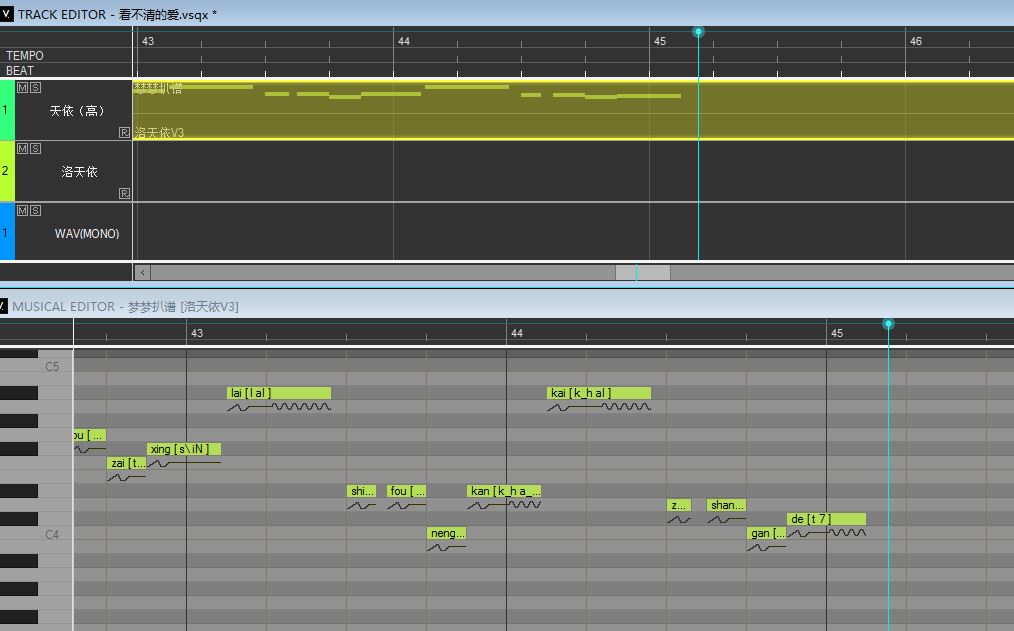The image size is (1014, 631).
Task: Solo the 洛天依 track
Action: click(x=35, y=149)
